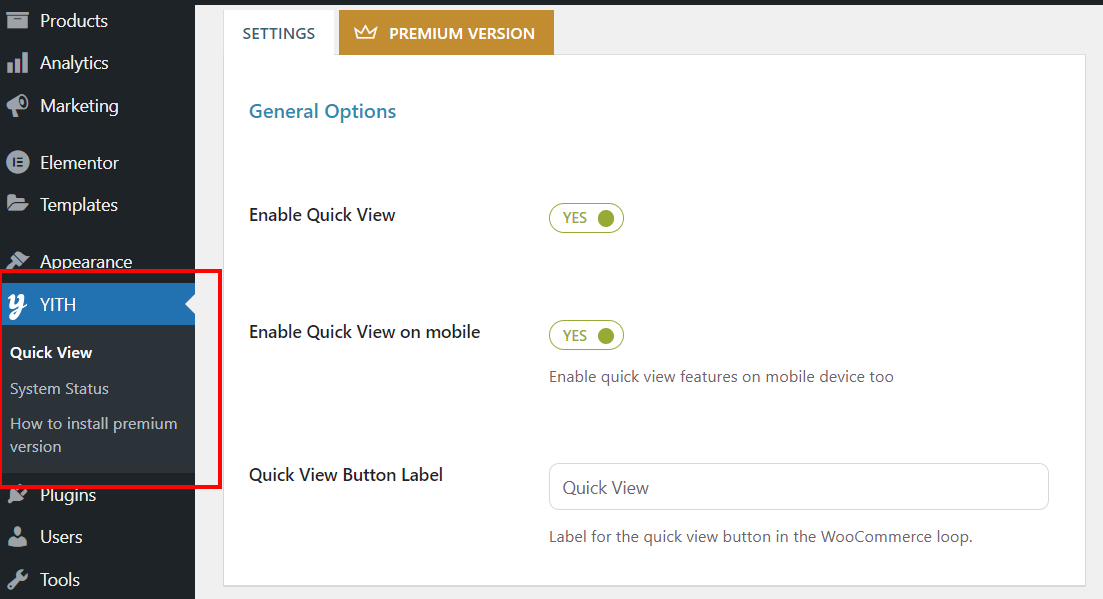
Task: Click the Templates folder icon
Action: [18, 204]
